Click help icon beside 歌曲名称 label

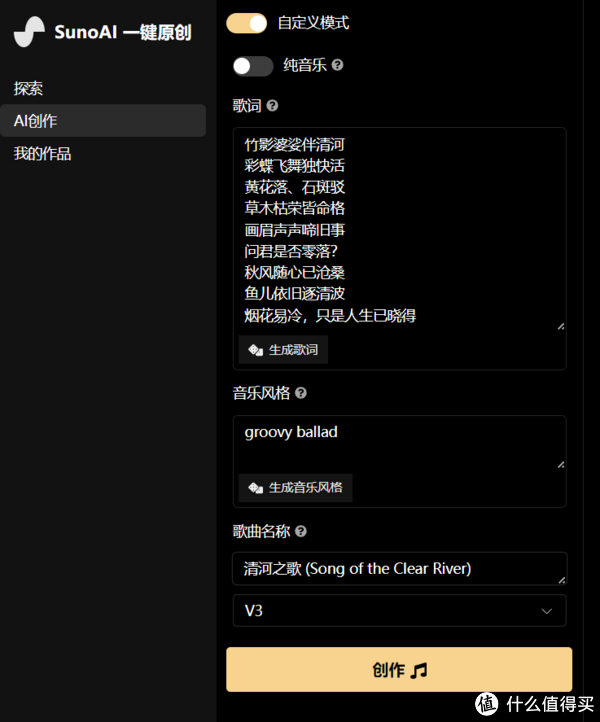(x=301, y=532)
